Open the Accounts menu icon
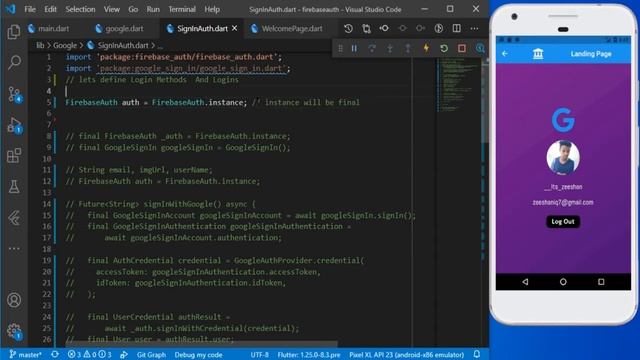Image resolution: width=640 pixels, height=360 pixels. coord(14,300)
